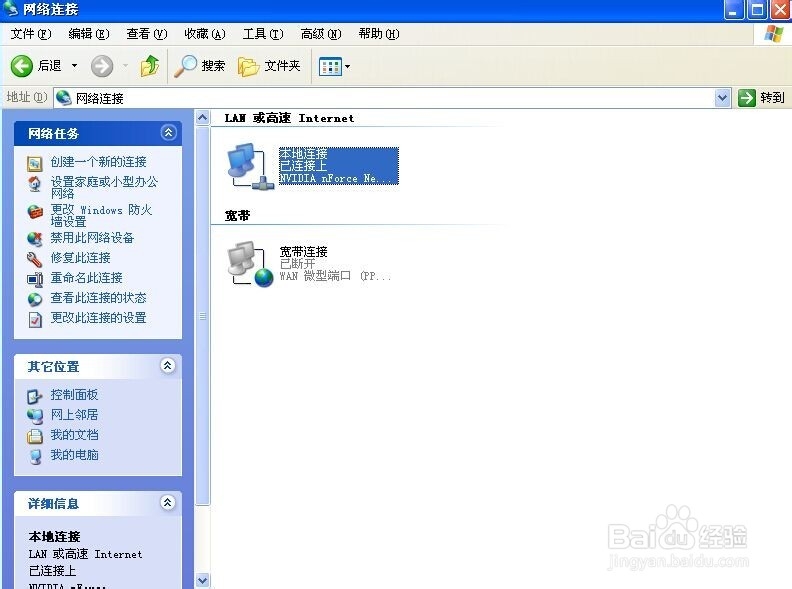Click the Network Neighborhood icon
Image resolution: width=792 pixels, height=589 pixels.
coord(34,416)
